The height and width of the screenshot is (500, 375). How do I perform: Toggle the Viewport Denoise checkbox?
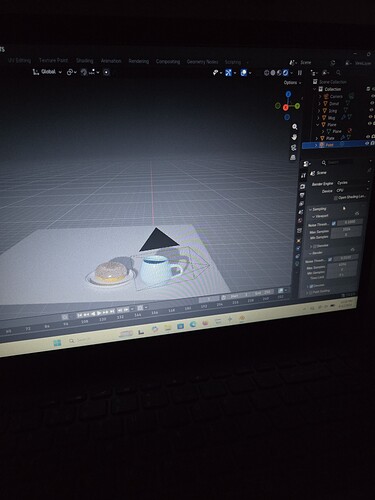click(x=315, y=246)
